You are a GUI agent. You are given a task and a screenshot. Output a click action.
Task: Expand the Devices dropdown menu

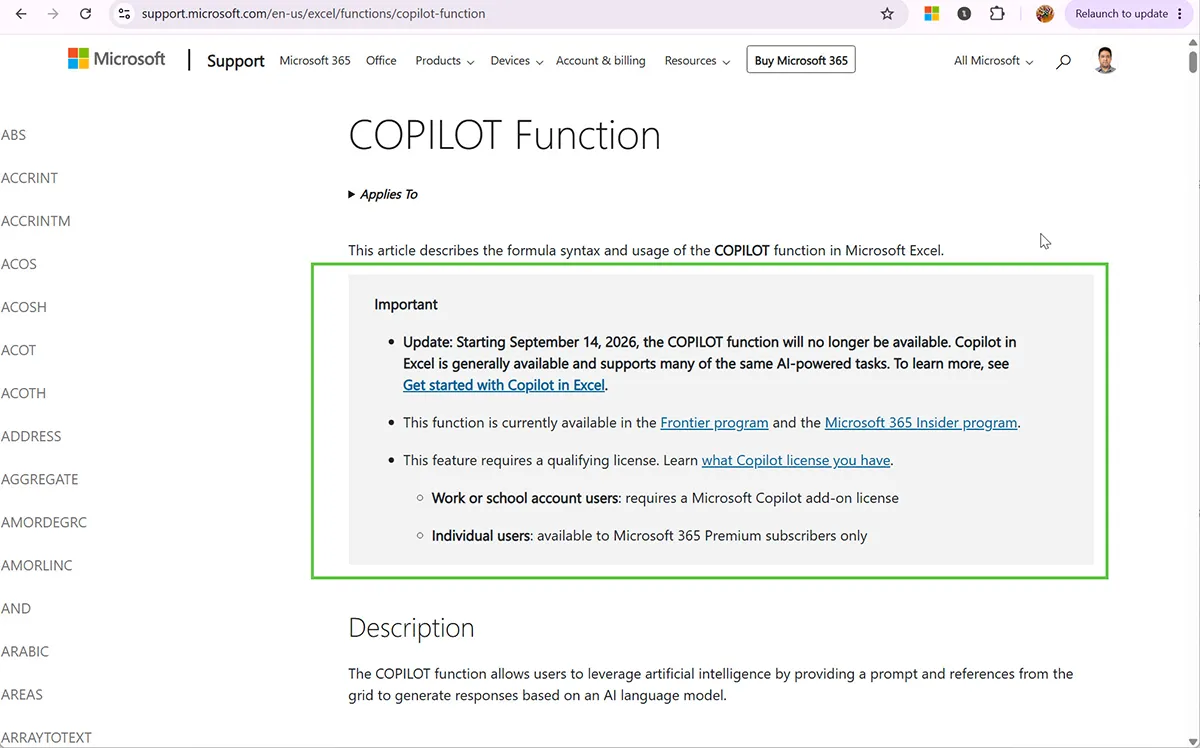pos(516,61)
